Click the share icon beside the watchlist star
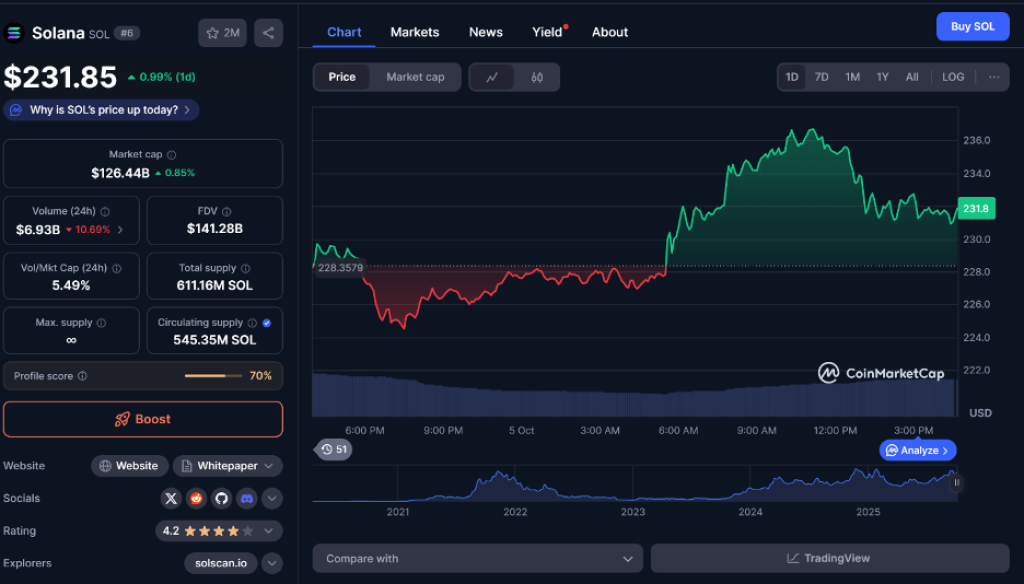The image size is (1024, 584). pos(268,33)
